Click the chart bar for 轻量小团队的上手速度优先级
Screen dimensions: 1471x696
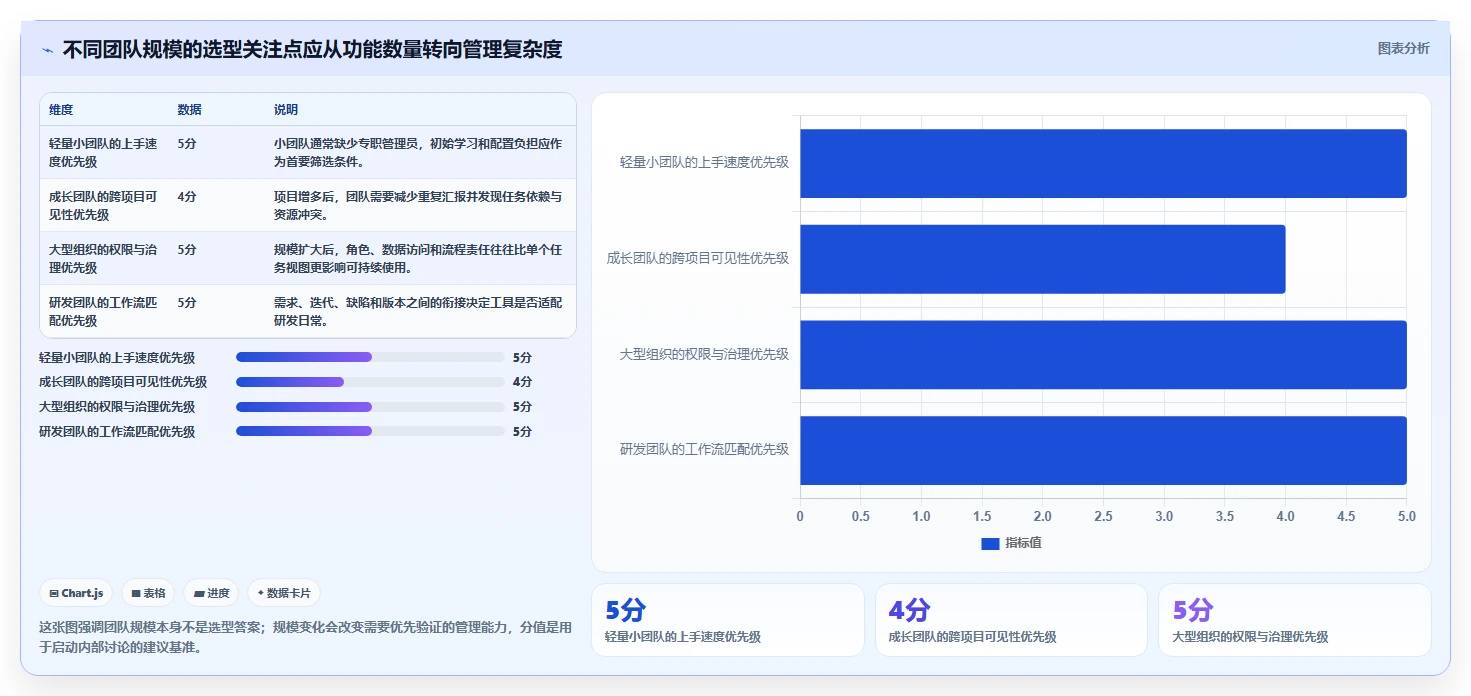(1103, 163)
